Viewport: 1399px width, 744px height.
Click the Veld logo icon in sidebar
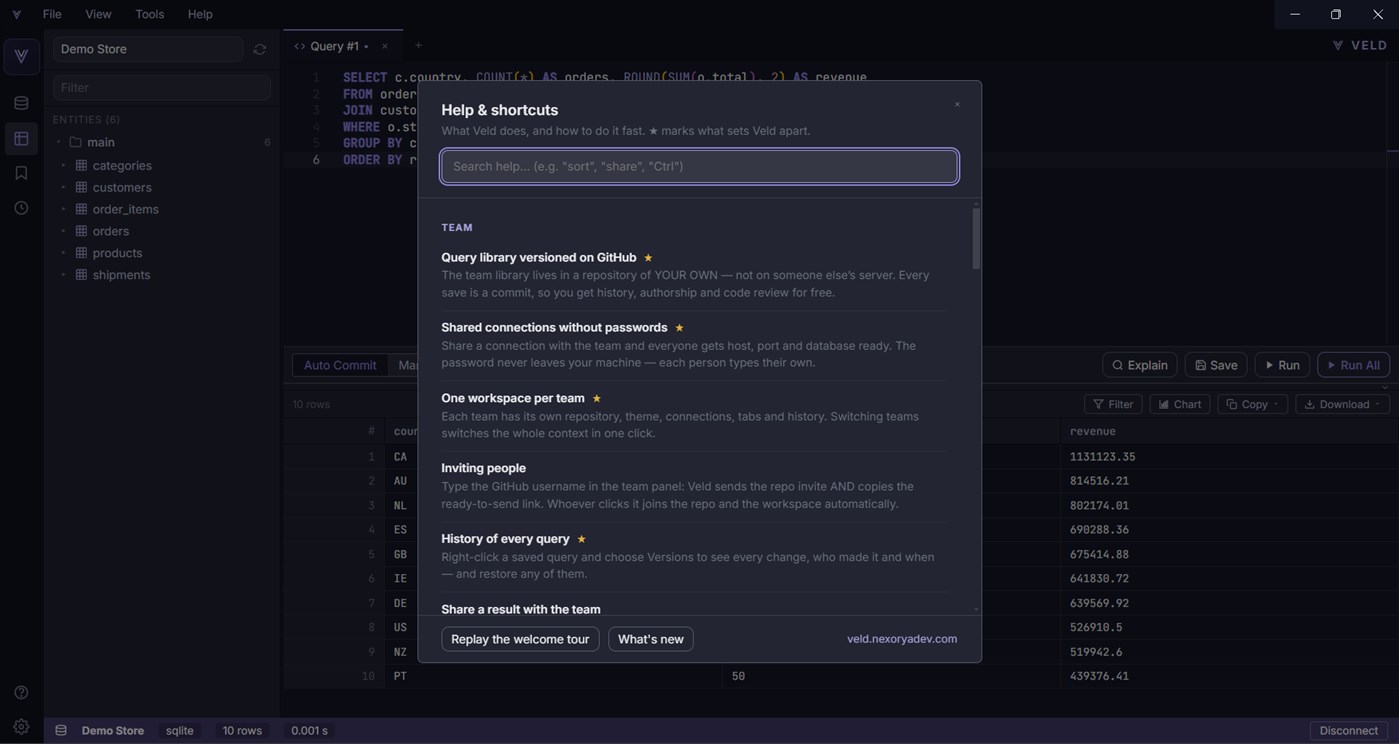[21, 56]
